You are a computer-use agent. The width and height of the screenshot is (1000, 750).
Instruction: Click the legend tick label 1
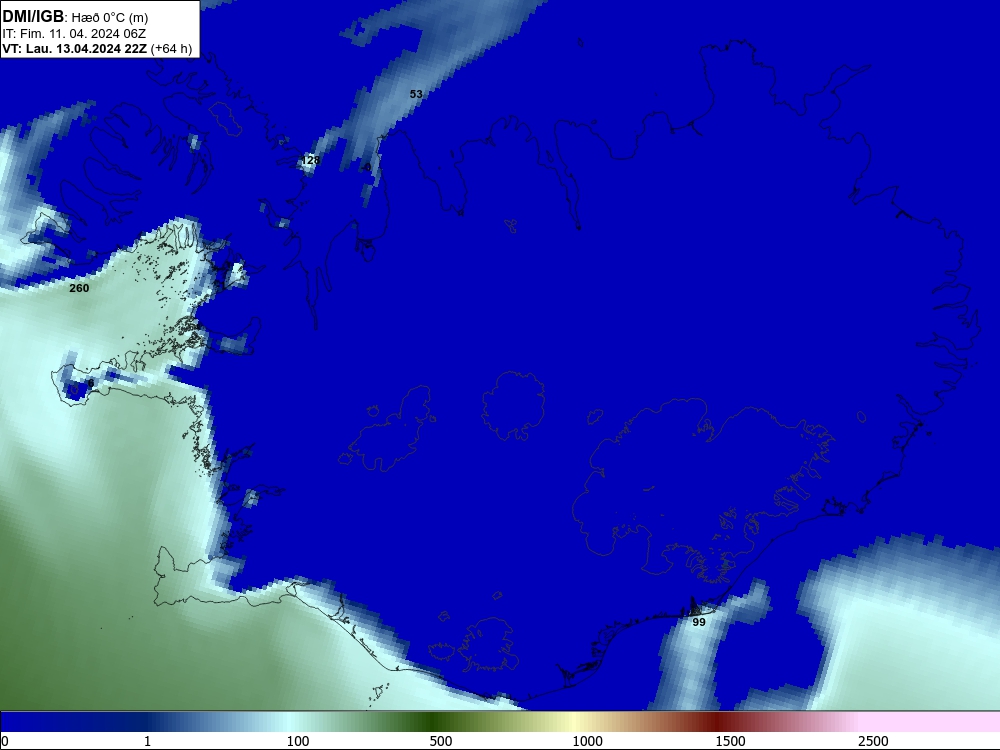(147, 741)
